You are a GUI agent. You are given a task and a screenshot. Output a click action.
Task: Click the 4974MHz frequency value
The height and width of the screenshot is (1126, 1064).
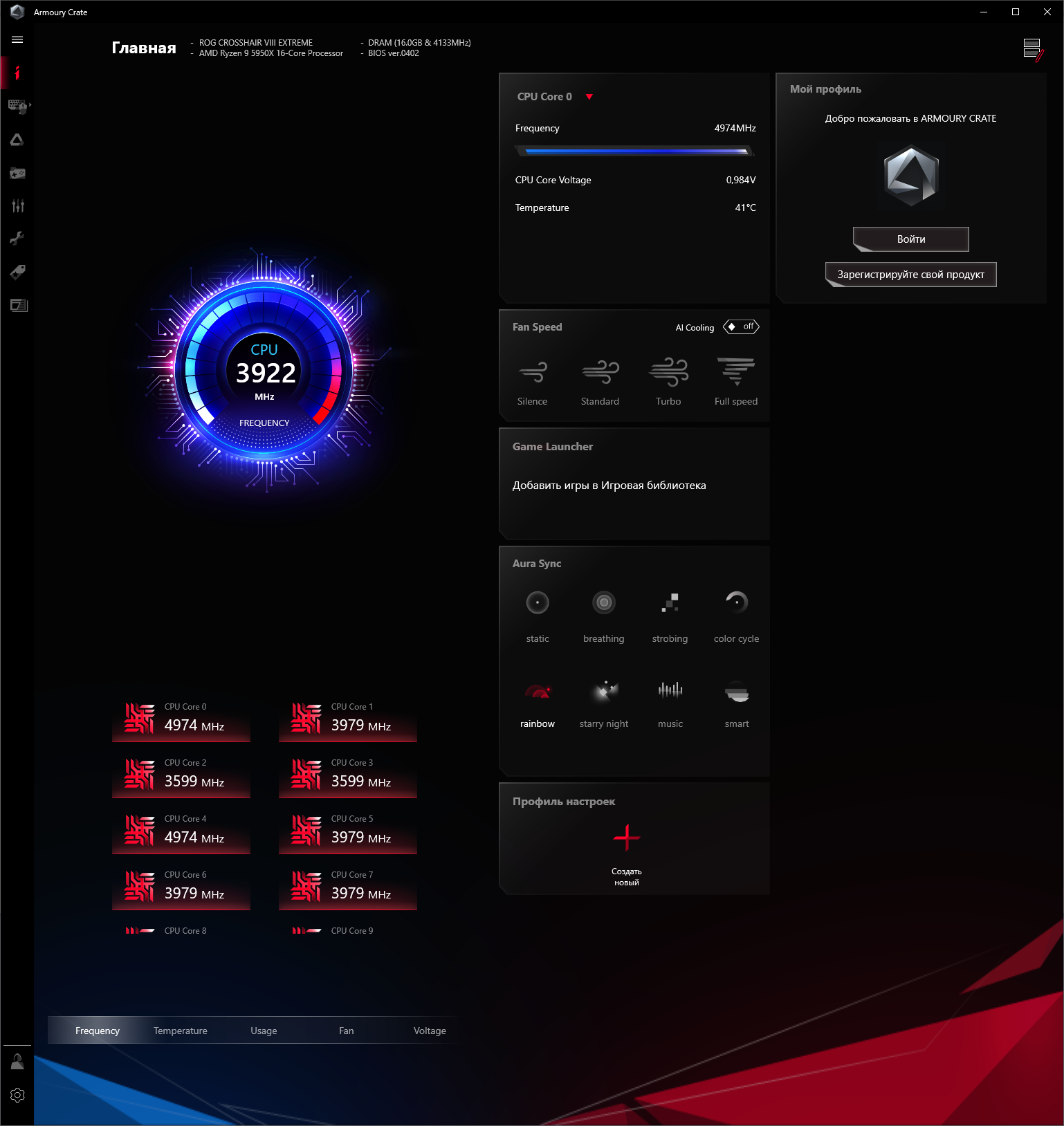(x=735, y=128)
